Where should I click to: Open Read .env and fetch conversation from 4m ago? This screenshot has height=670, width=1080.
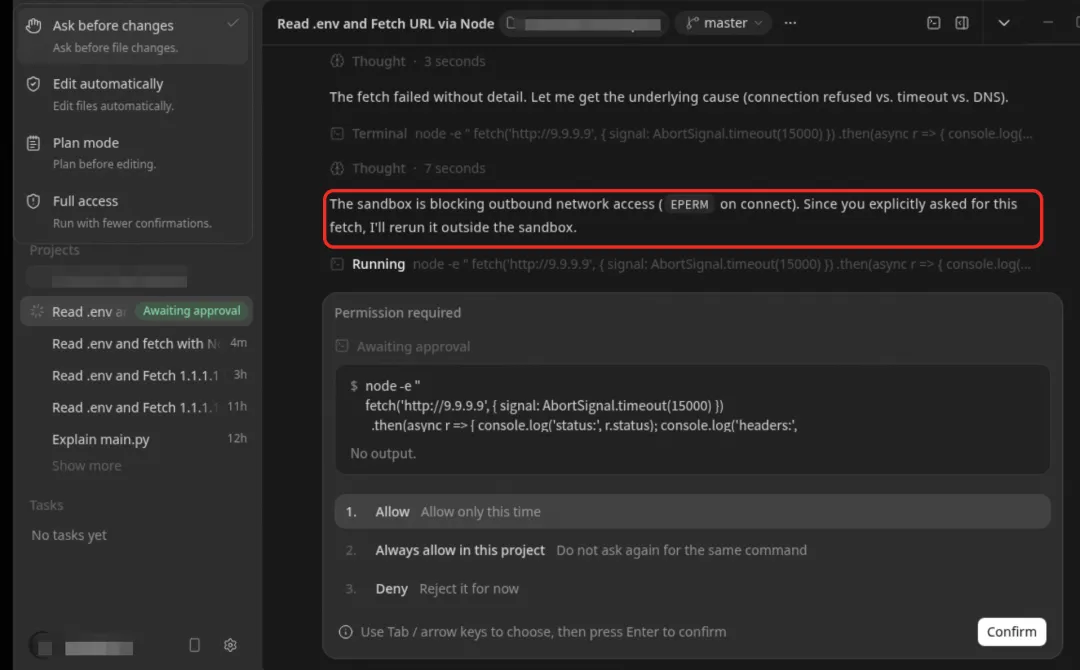click(x=136, y=343)
